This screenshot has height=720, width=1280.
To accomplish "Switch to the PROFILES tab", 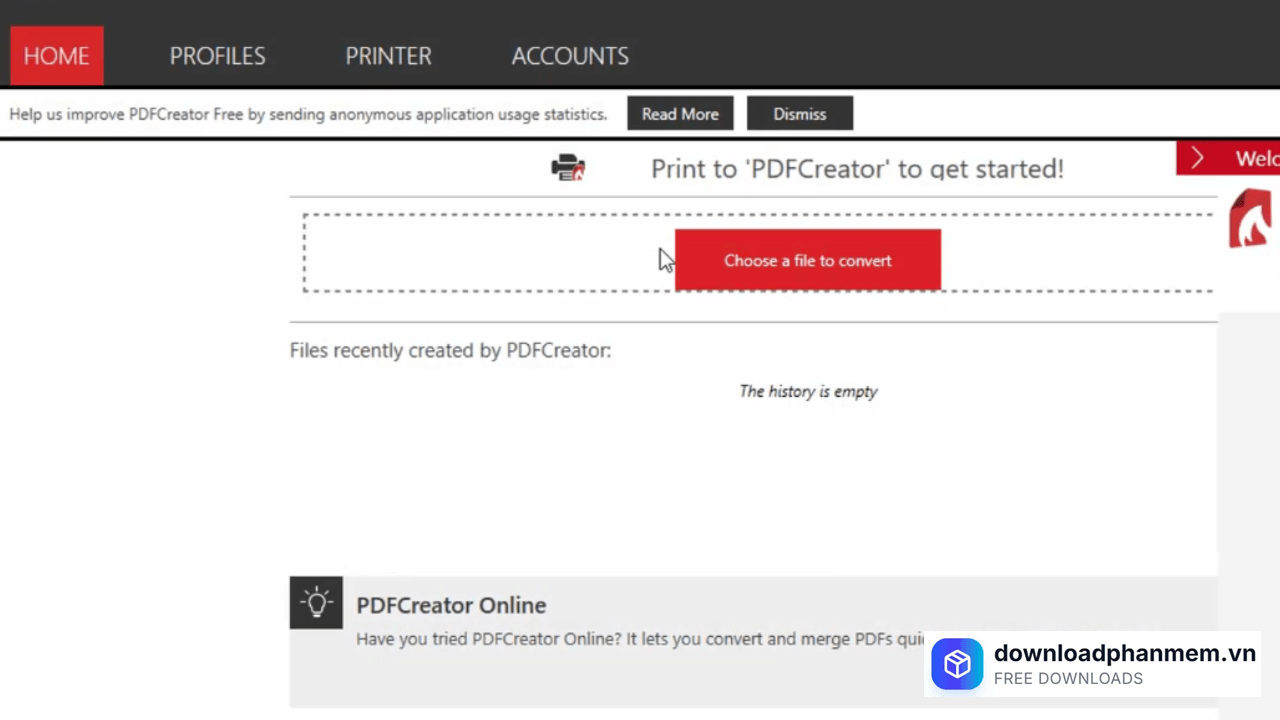I will pos(217,56).
